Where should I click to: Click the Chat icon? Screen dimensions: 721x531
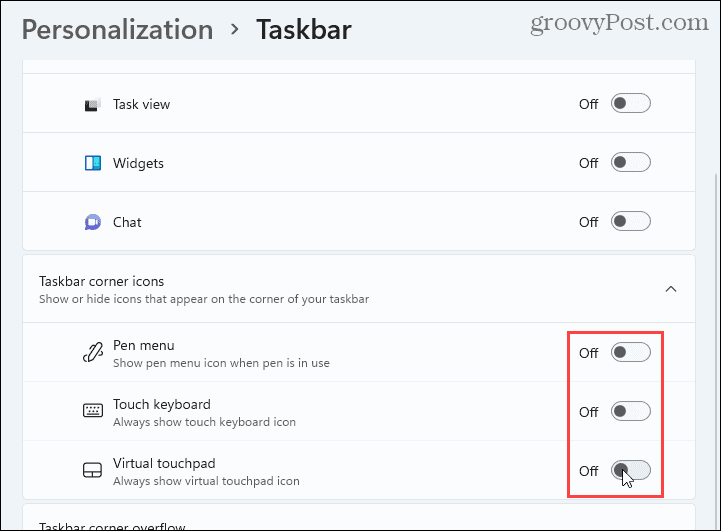pos(93,222)
